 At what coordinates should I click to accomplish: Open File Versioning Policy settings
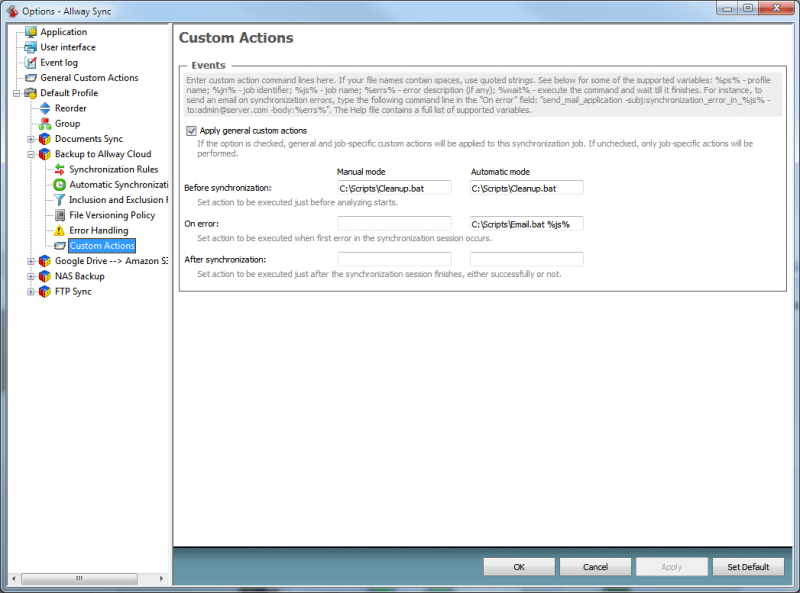point(112,215)
